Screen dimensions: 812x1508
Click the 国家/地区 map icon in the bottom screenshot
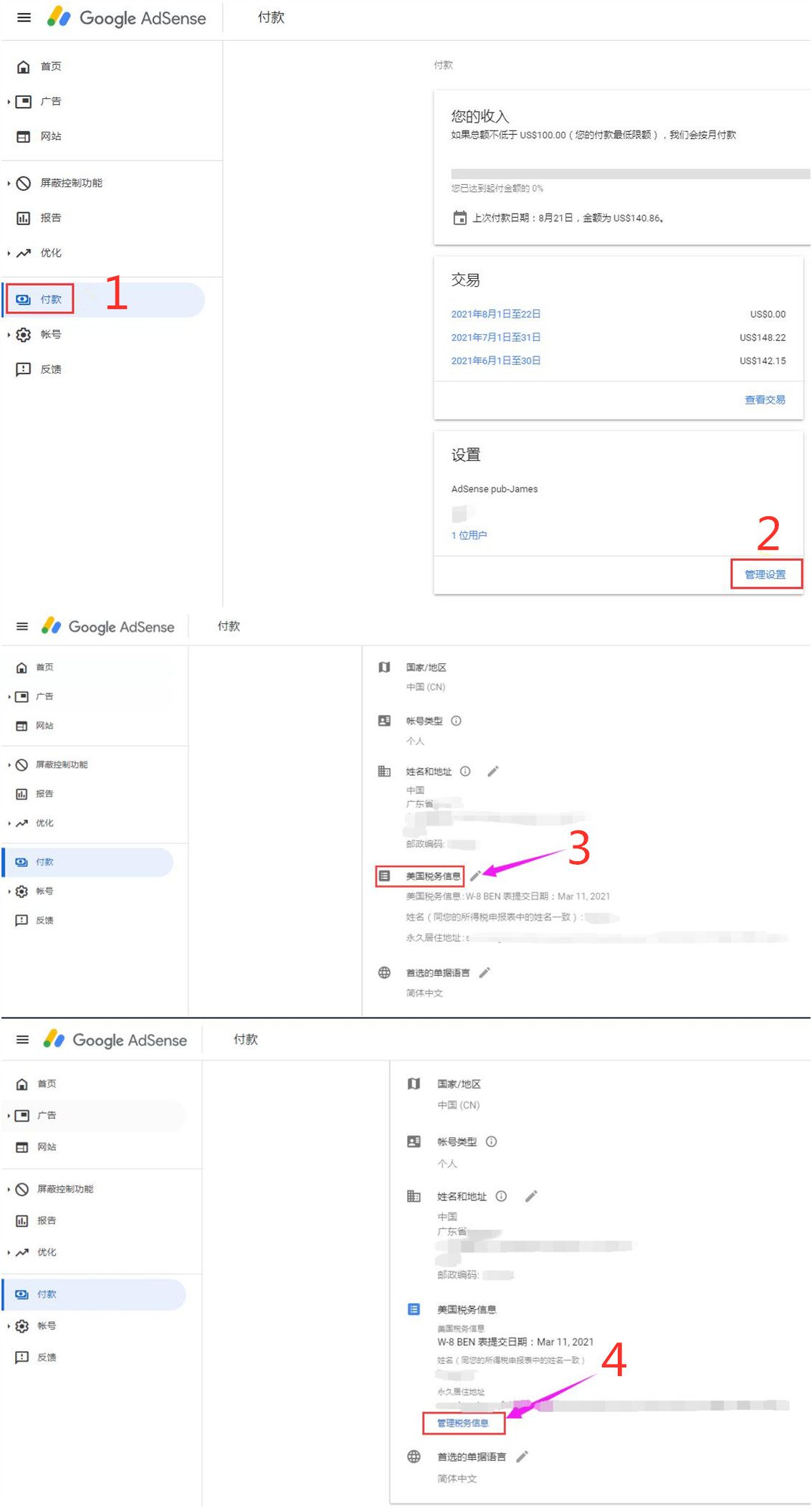(414, 1084)
